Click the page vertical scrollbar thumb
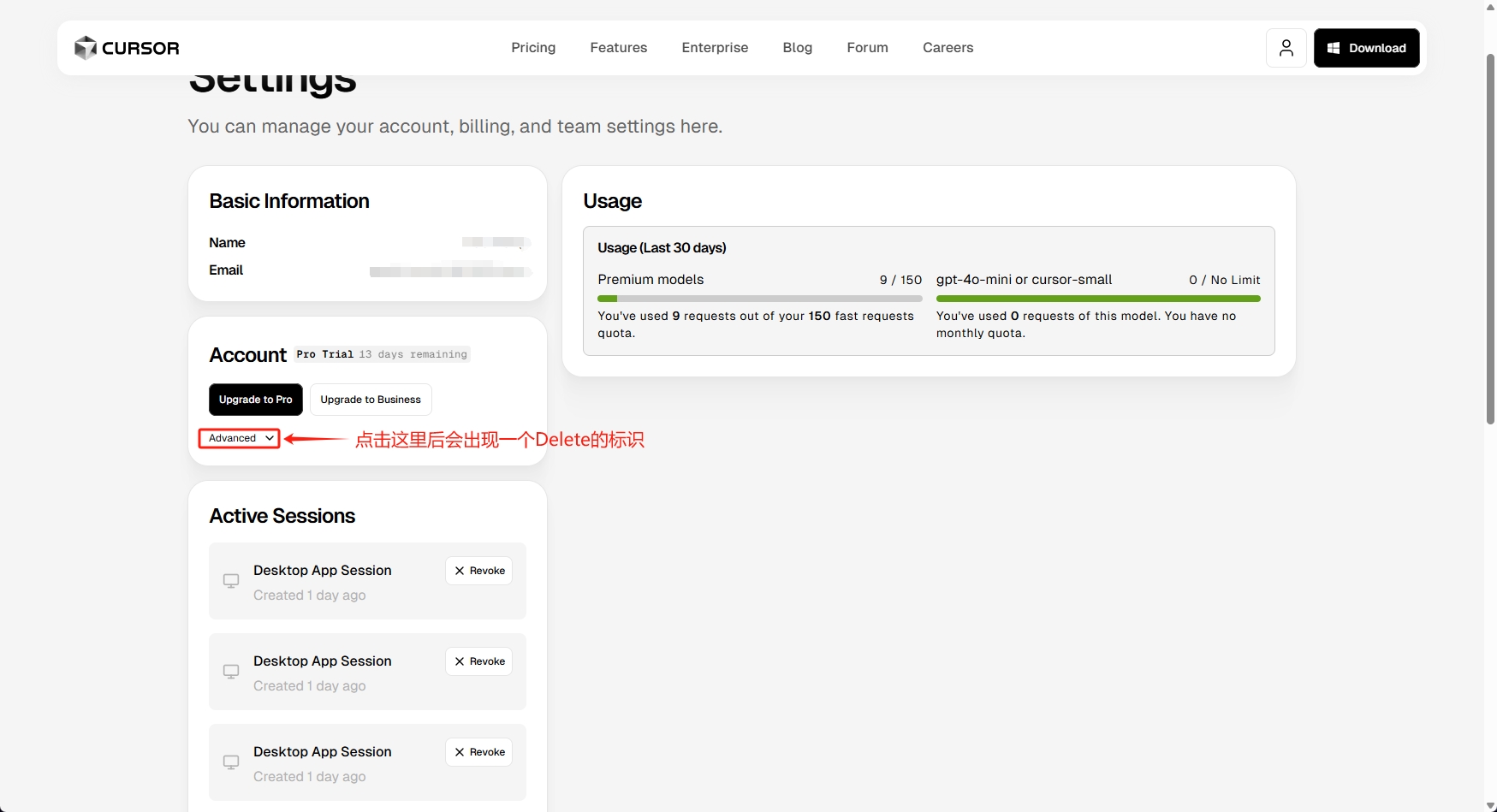Image resolution: width=1497 pixels, height=812 pixels. tap(1490, 240)
